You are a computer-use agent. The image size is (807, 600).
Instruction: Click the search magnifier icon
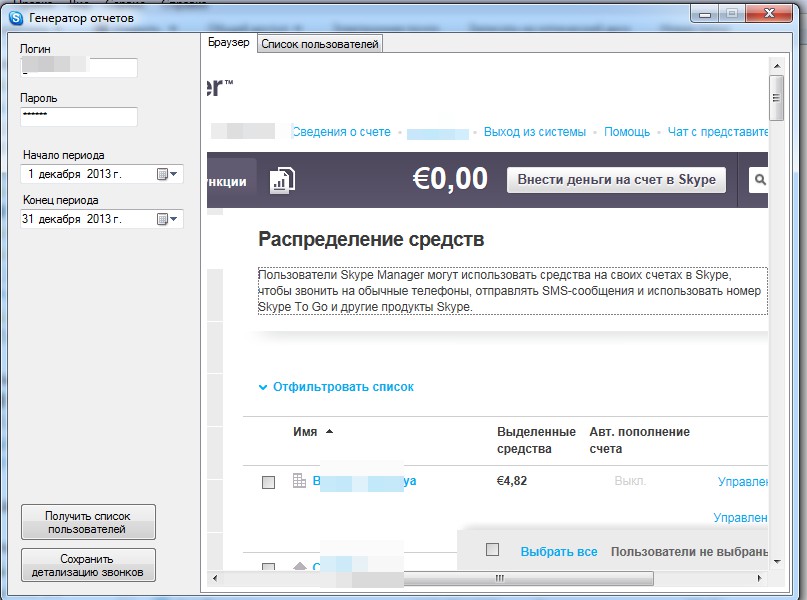coord(760,180)
